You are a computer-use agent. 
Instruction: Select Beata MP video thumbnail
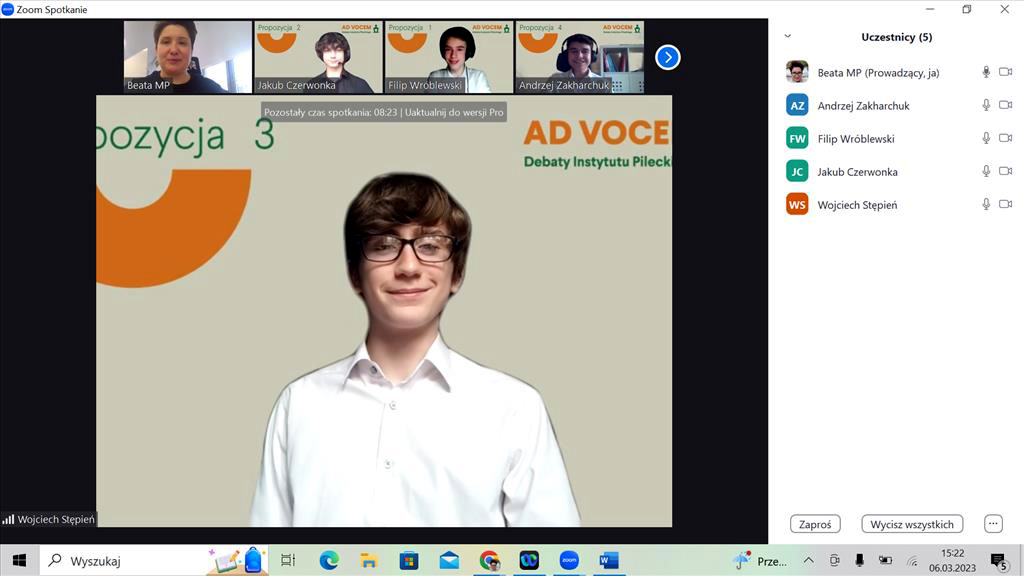(x=187, y=57)
